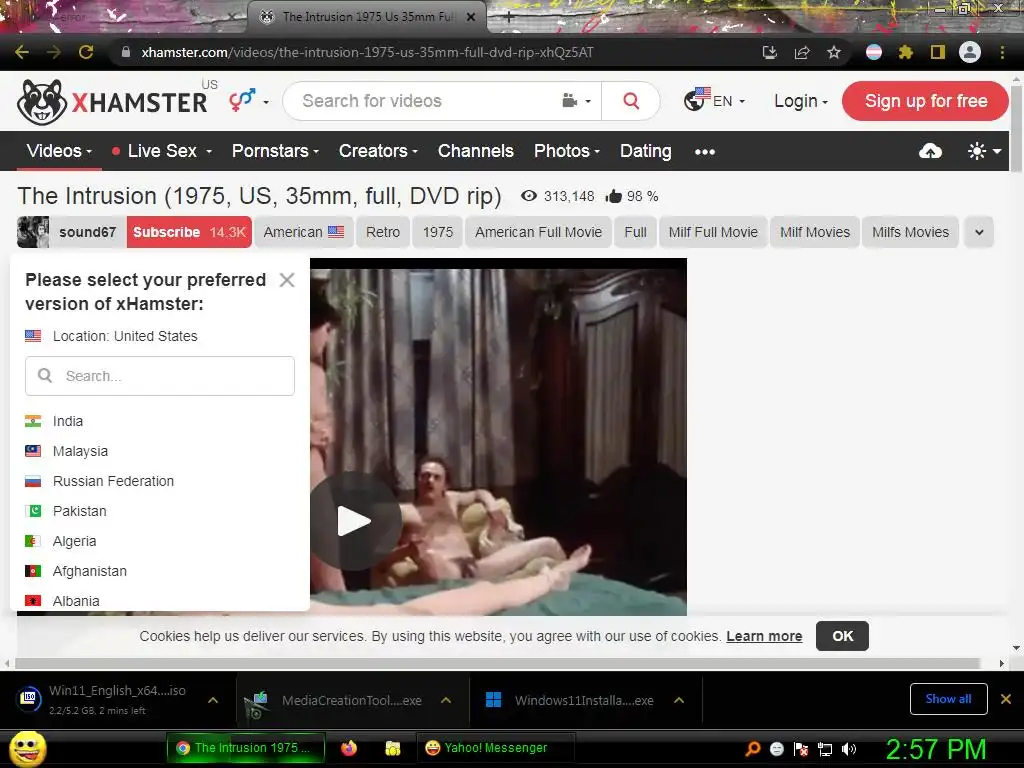Go to the Channels page
This screenshot has height=768, width=1024.
point(475,151)
